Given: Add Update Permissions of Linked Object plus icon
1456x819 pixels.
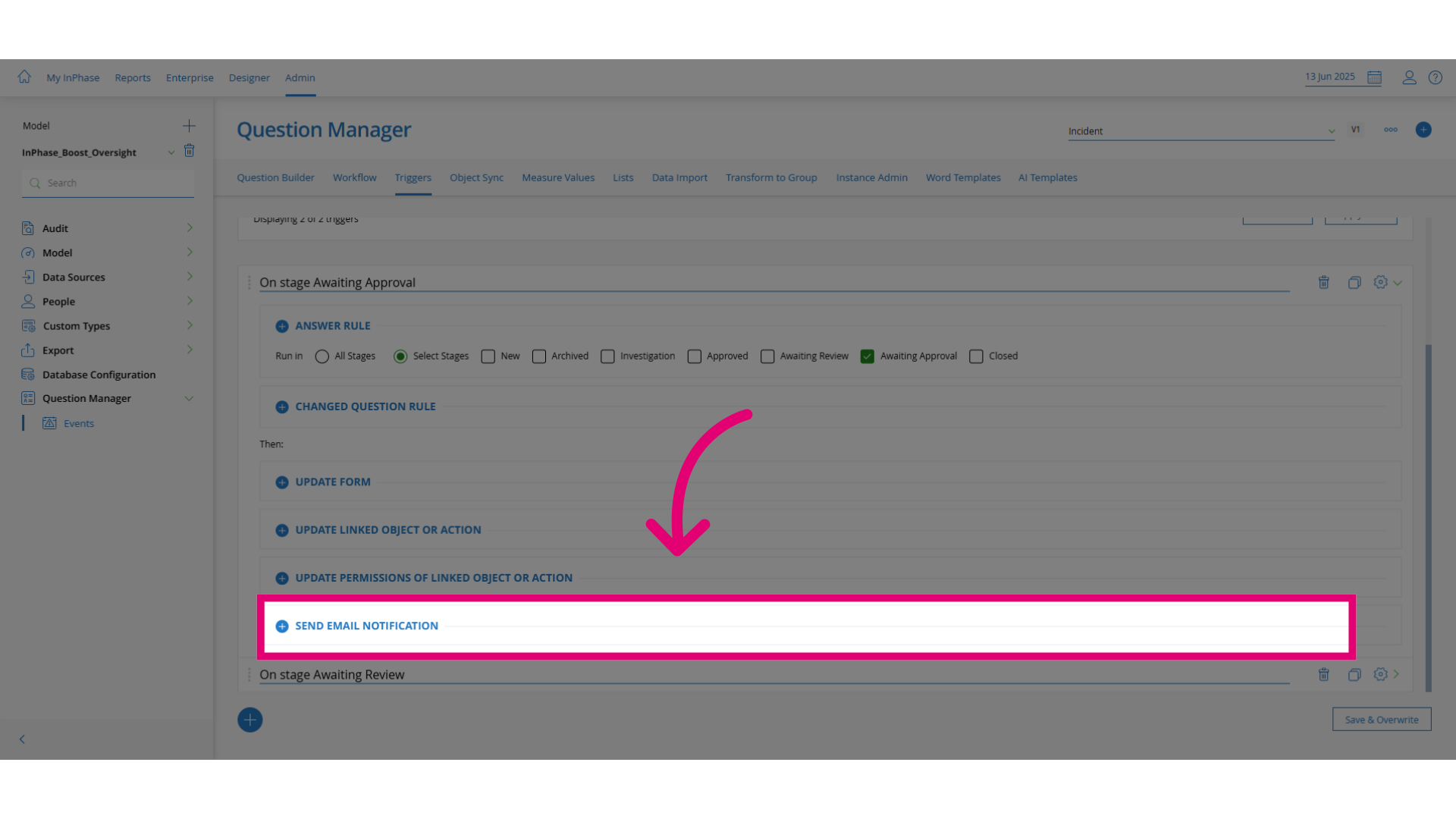Looking at the screenshot, I should click(x=282, y=578).
